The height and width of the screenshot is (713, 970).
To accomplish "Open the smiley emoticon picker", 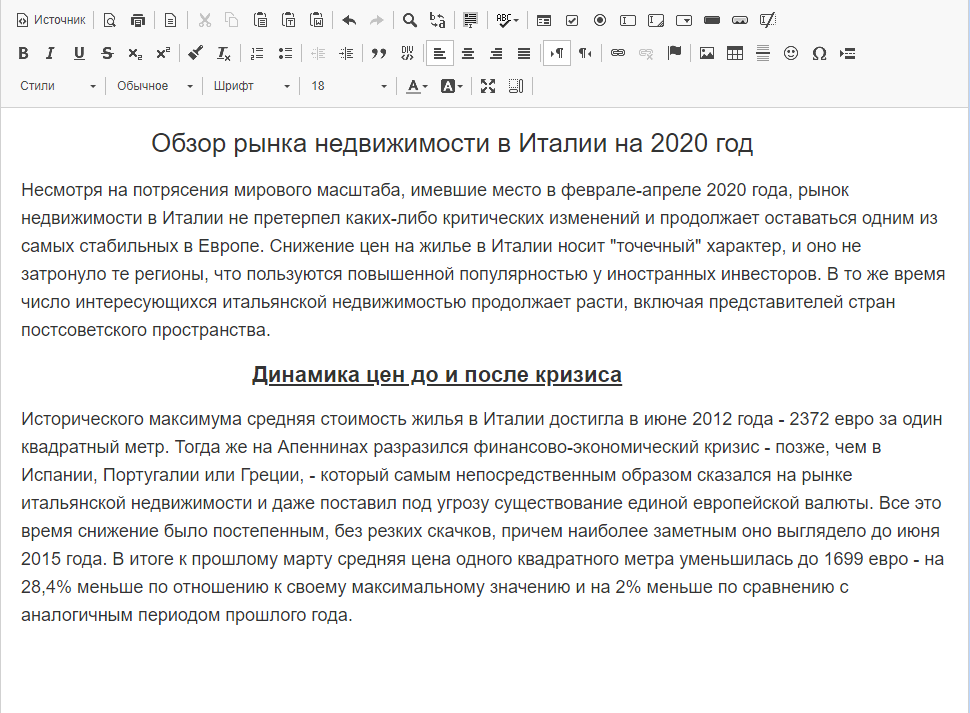I will click(791, 53).
